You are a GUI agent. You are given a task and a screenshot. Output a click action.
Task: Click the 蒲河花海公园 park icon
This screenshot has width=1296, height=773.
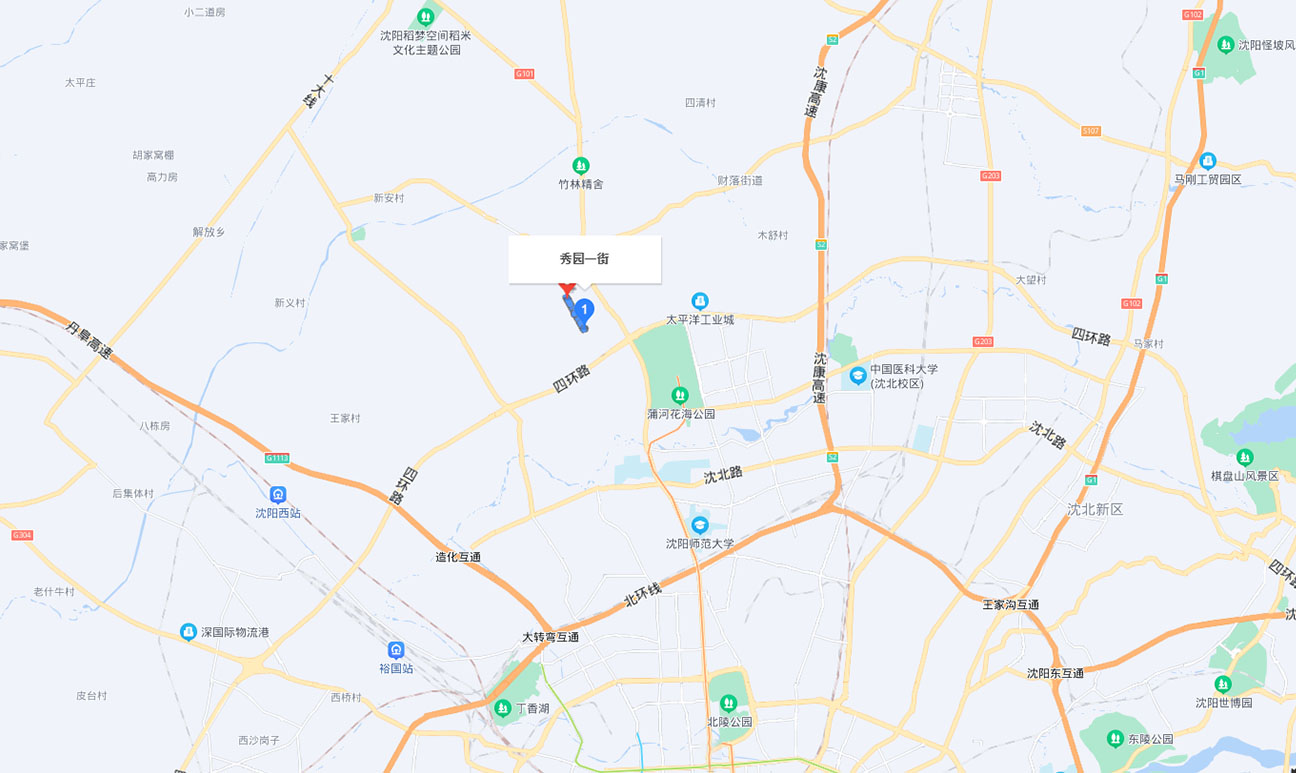[x=680, y=395]
